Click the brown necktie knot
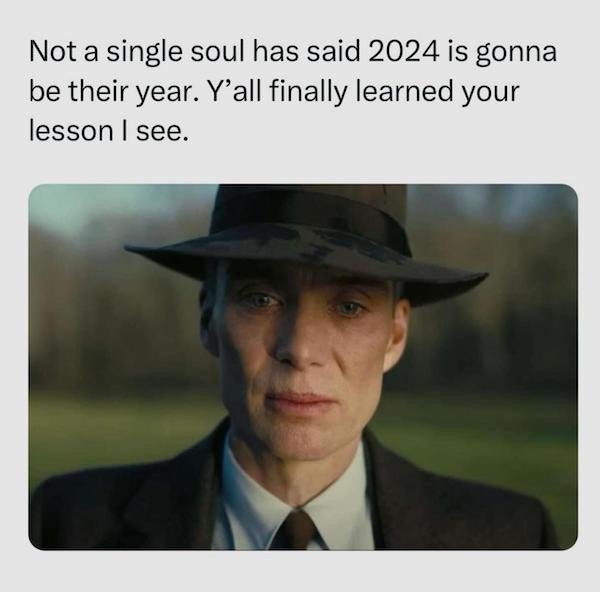The height and width of the screenshot is (592, 600). tap(296, 530)
